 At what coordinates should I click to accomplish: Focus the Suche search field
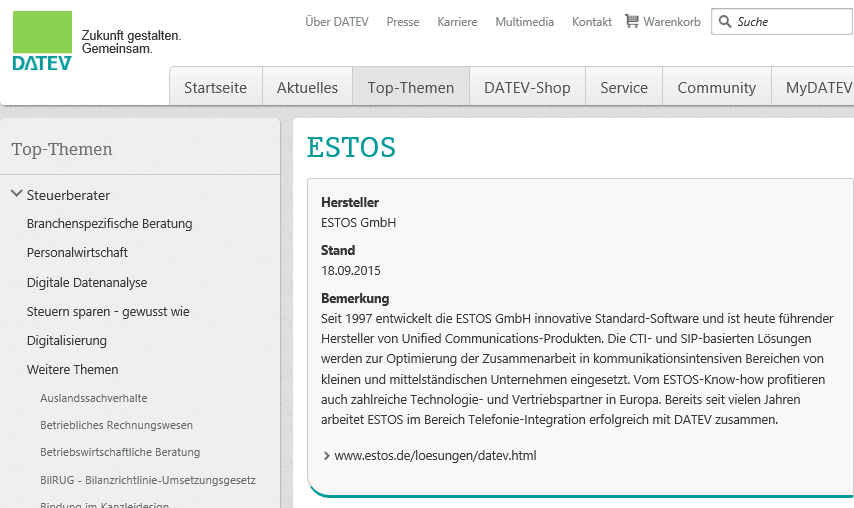(x=782, y=22)
